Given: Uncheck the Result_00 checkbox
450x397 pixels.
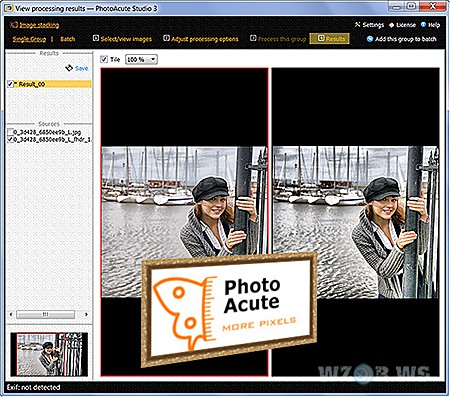Looking at the screenshot, I should (x=10, y=84).
